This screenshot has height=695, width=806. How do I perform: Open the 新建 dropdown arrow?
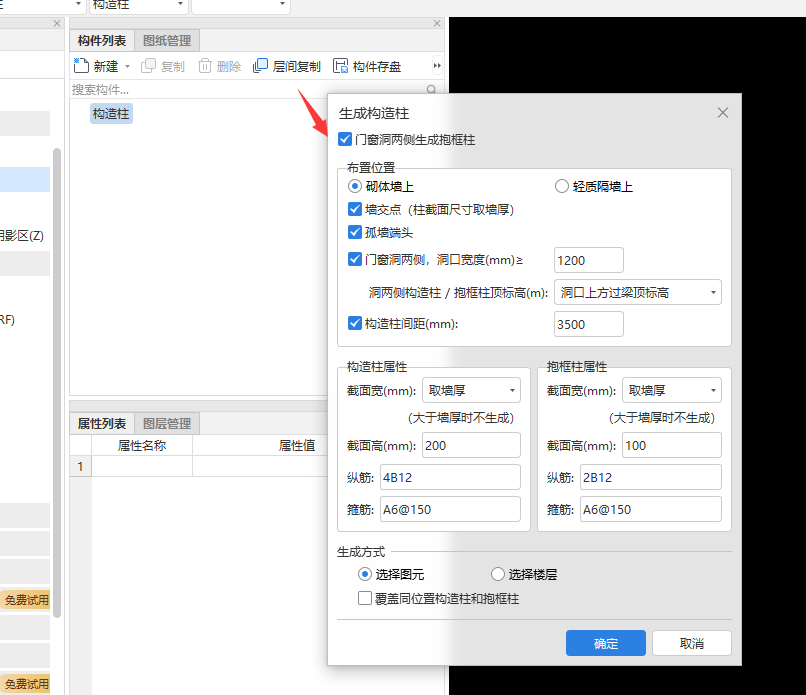click(x=127, y=66)
